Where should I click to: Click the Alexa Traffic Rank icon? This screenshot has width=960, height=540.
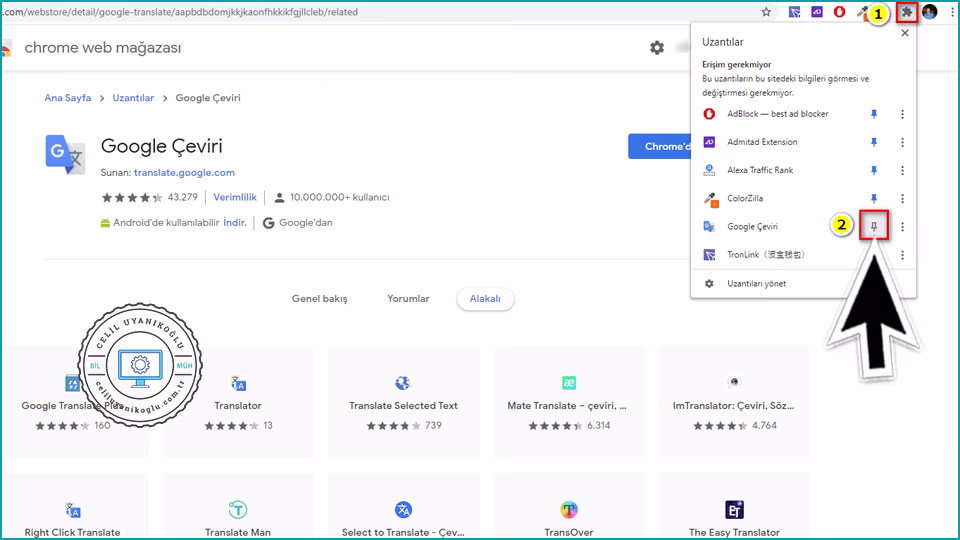709,170
